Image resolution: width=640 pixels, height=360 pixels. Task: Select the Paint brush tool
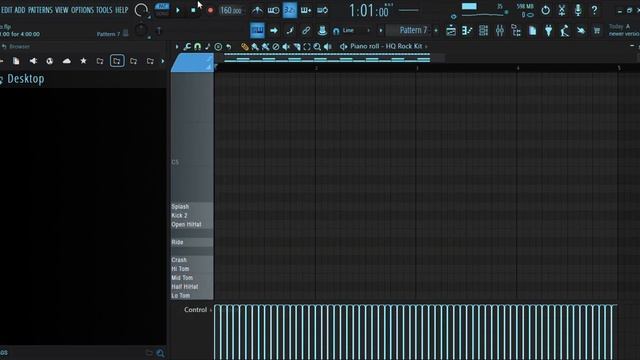[255, 47]
